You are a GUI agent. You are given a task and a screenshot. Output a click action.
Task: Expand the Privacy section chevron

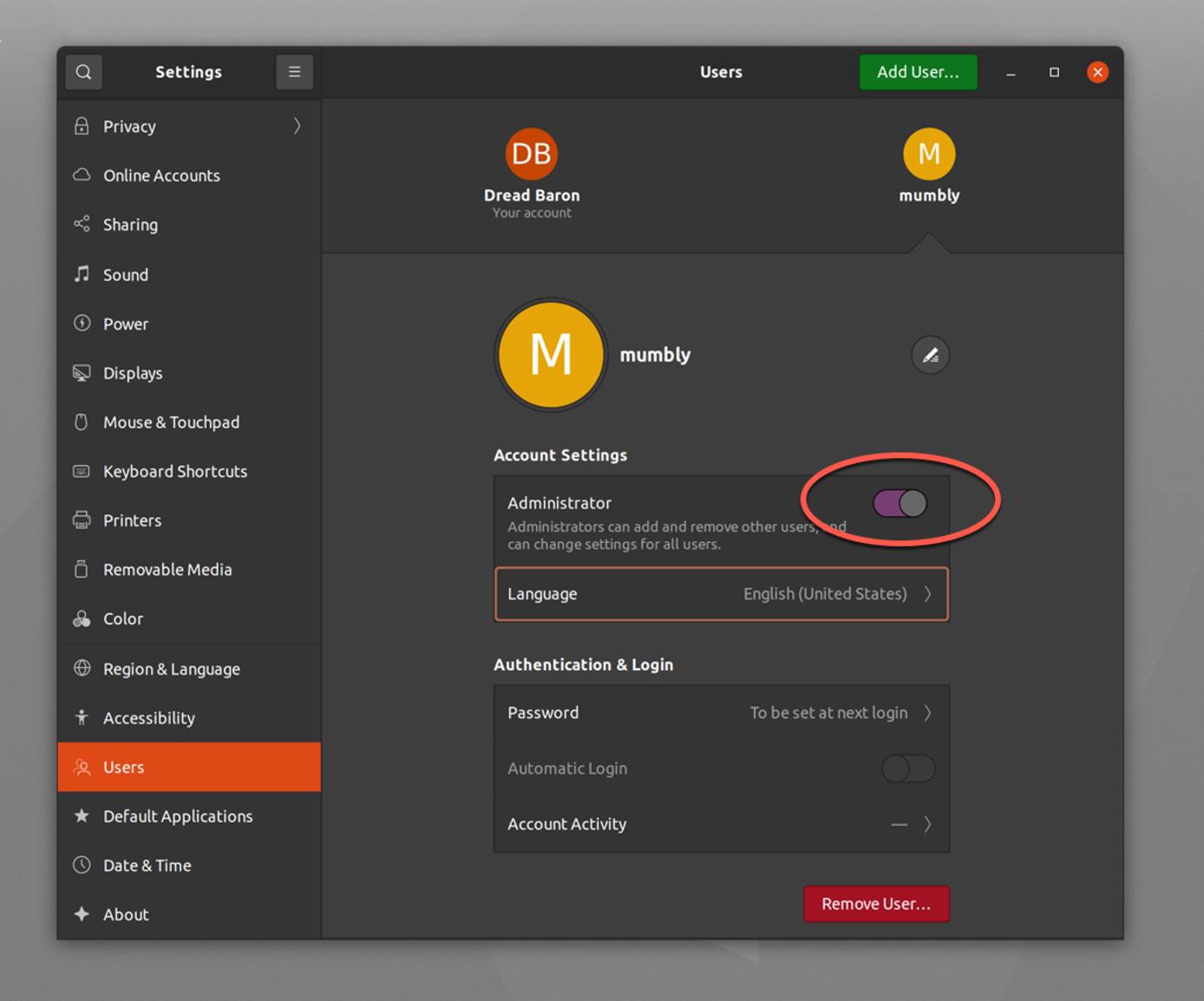coord(297,126)
